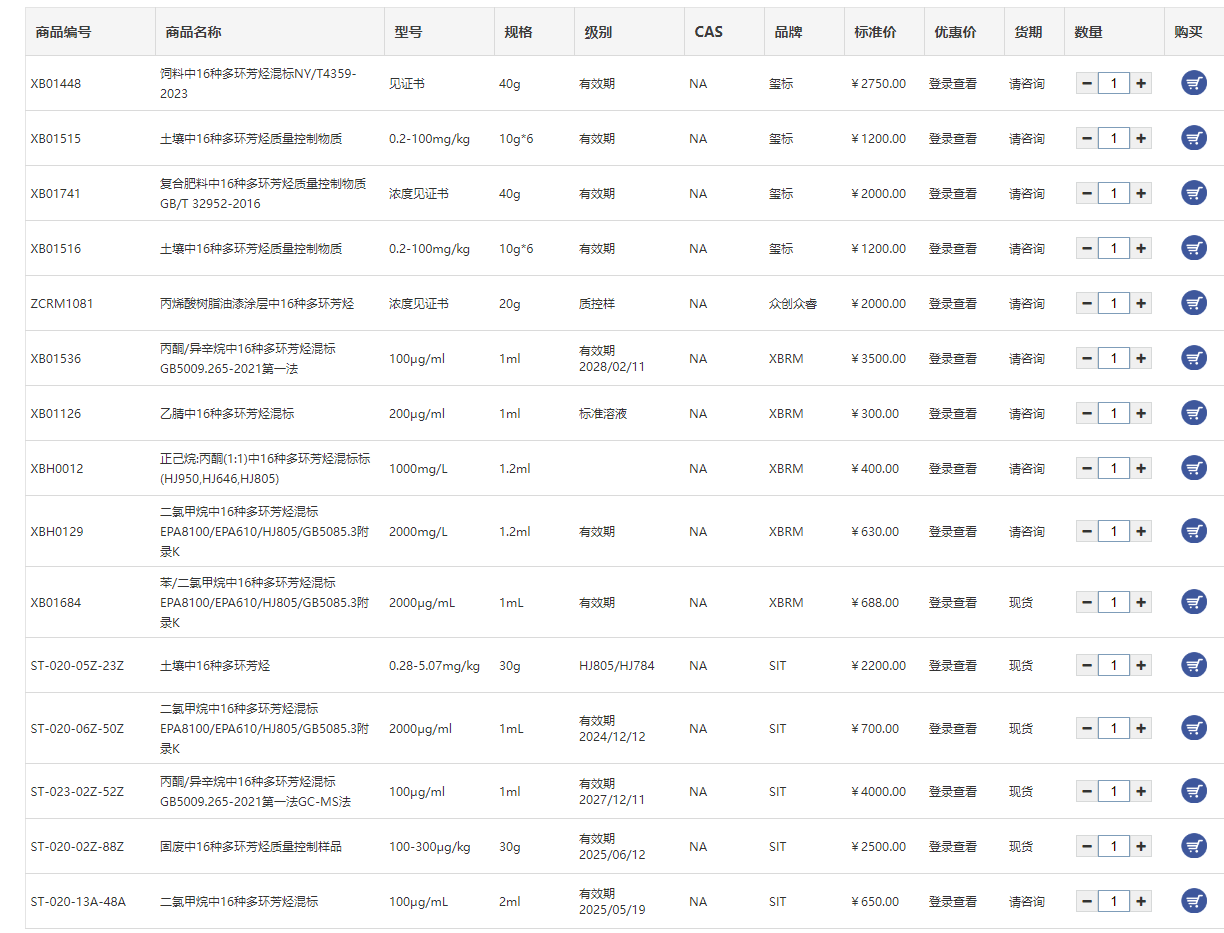Screen dimensions: 1224x933
Task: Add XB01515 to the shopping cart
Action: pos(1194,138)
